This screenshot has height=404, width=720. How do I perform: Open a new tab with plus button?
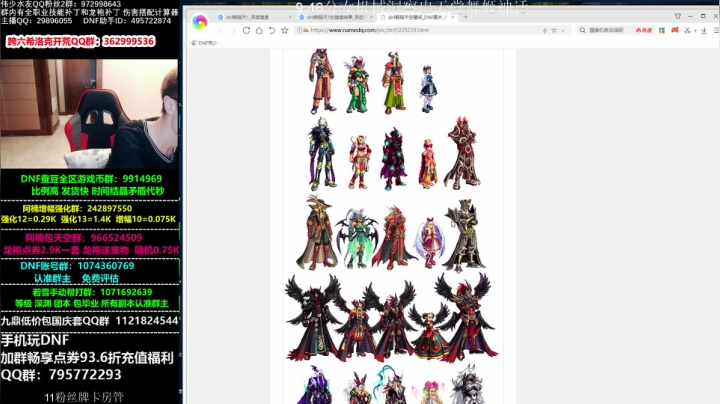pyautogui.click(x=466, y=17)
